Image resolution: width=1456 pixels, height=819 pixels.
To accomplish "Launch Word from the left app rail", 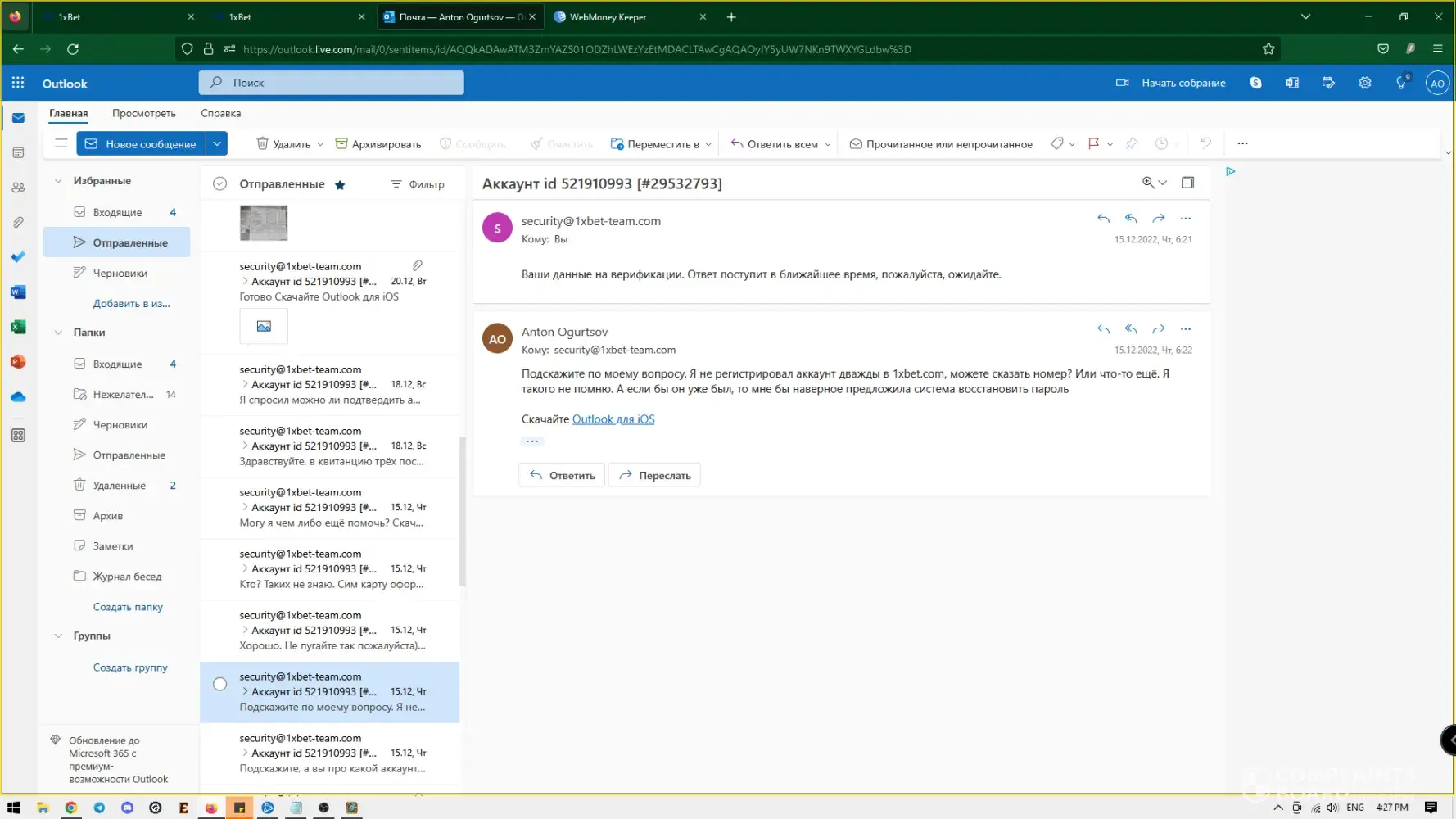I will click(x=18, y=292).
